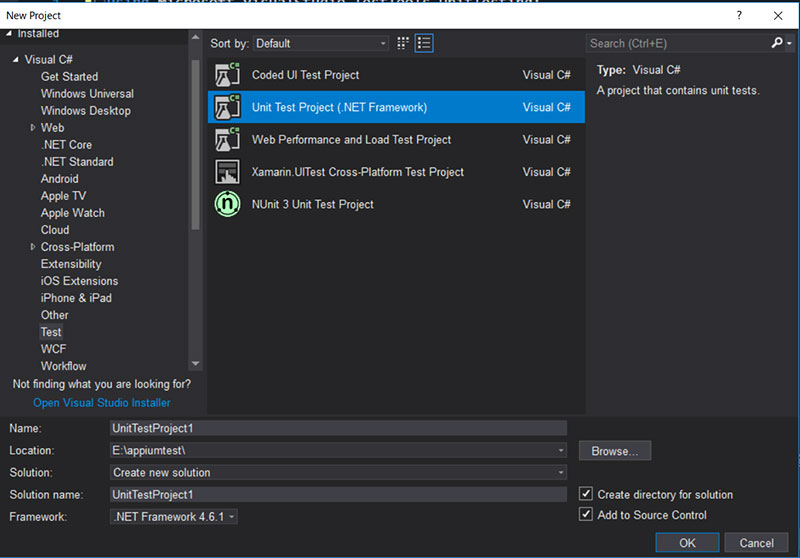Open Visual Studio Installer link
This screenshot has height=558, width=800.
coord(101,403)
